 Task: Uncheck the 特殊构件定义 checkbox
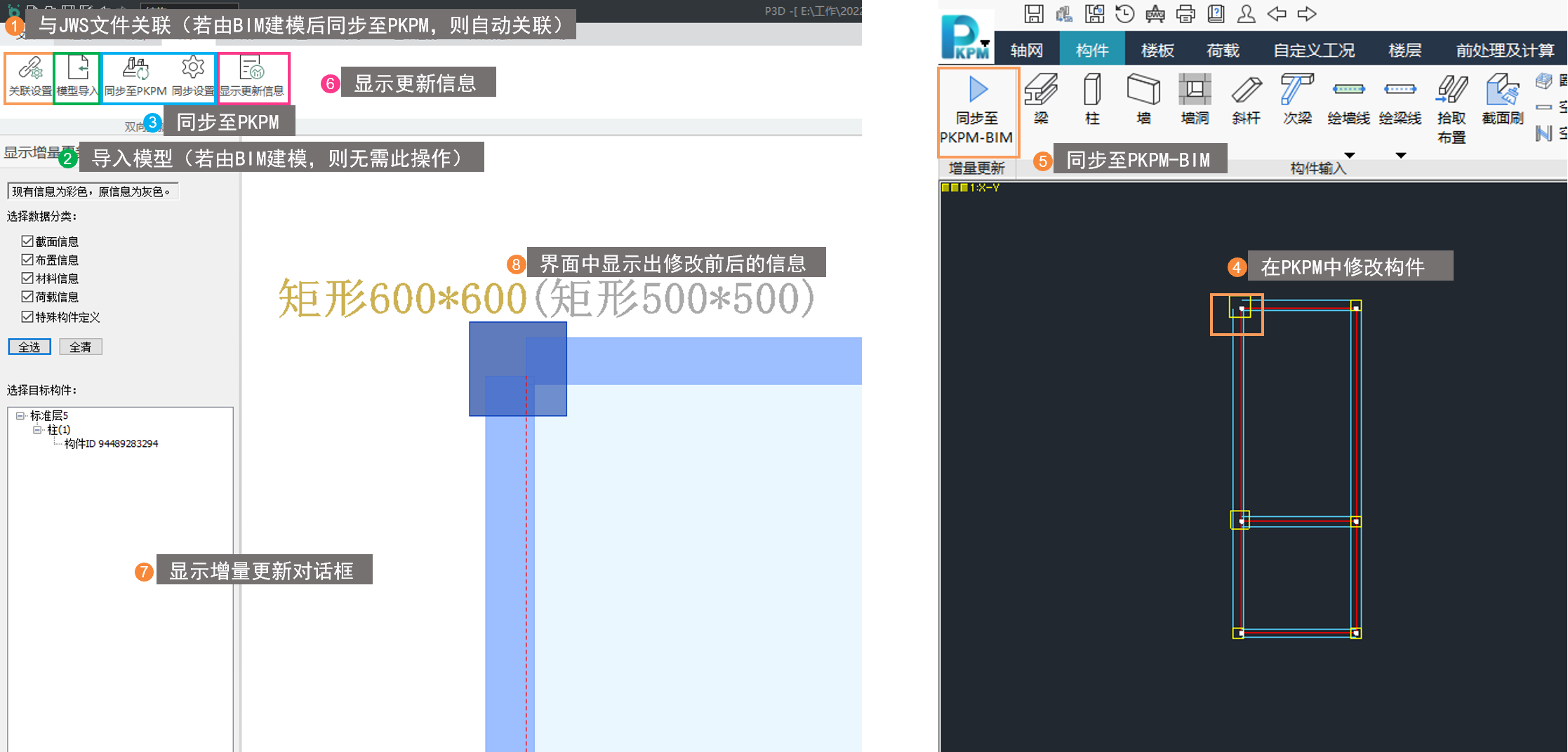click(27, 317)
